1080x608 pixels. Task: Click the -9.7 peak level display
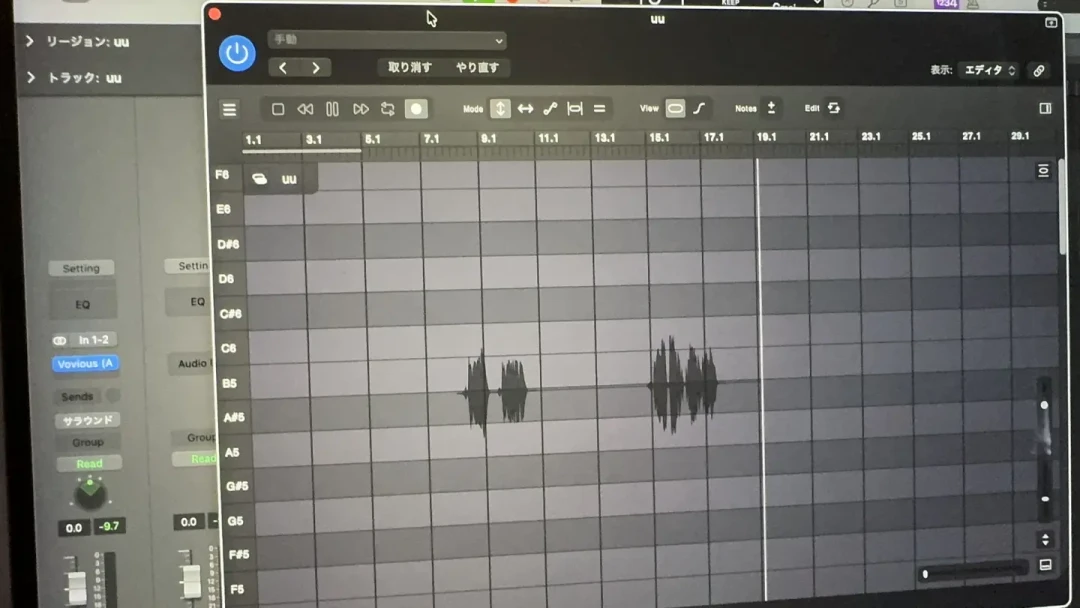(109, 527)
